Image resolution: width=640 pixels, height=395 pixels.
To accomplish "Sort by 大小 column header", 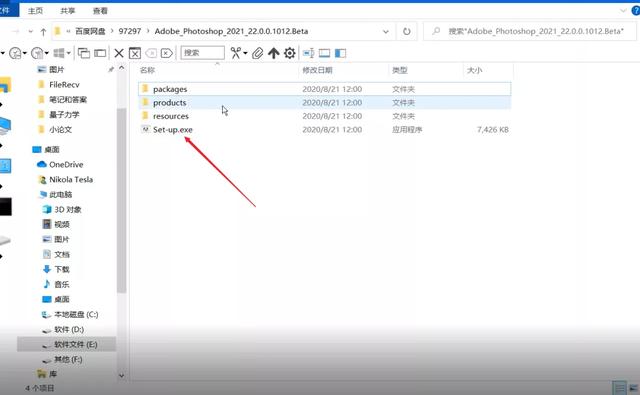I will (x=474, y=70).
